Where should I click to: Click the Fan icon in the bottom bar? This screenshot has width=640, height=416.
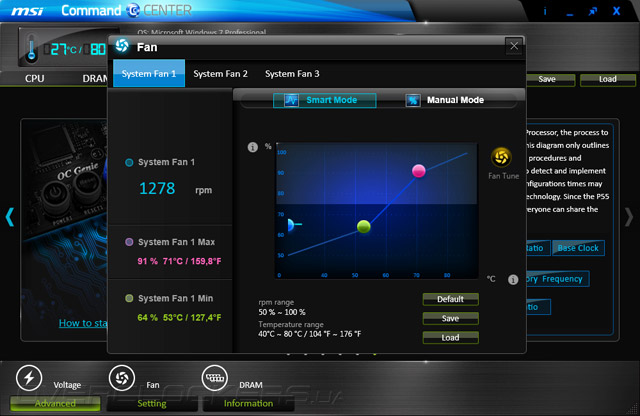point(122,378)
